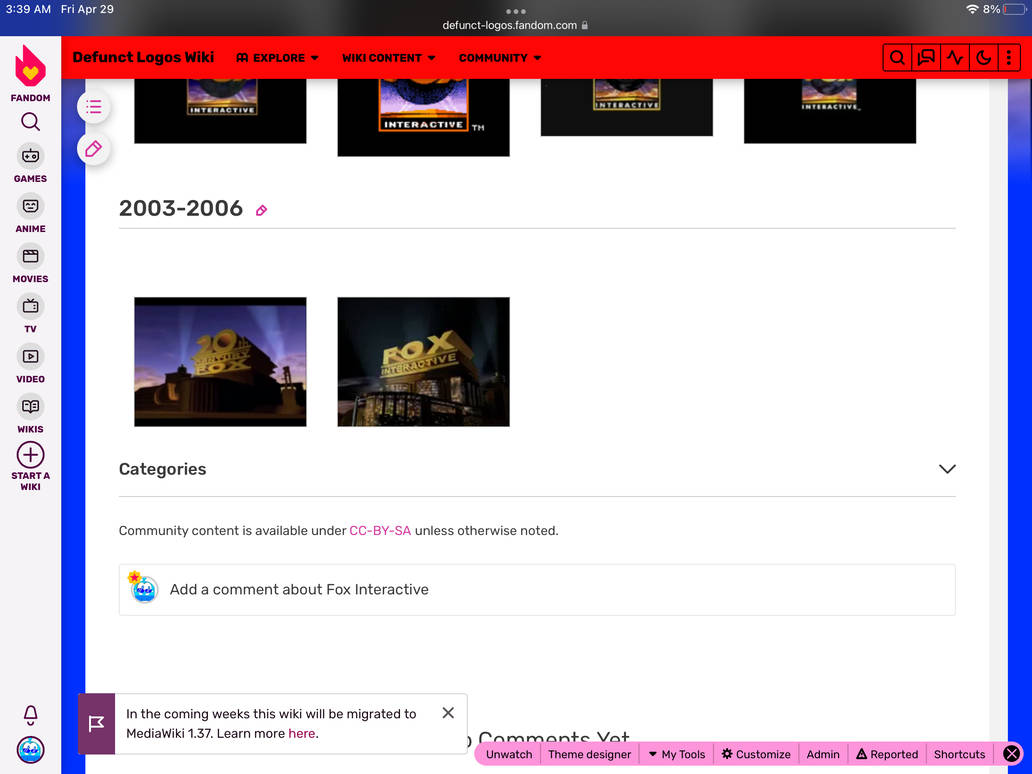Viewport: 1032px width, 774px height.
Task: Go to Defunct Logos Wiki home title
Action: click(143, 57)
